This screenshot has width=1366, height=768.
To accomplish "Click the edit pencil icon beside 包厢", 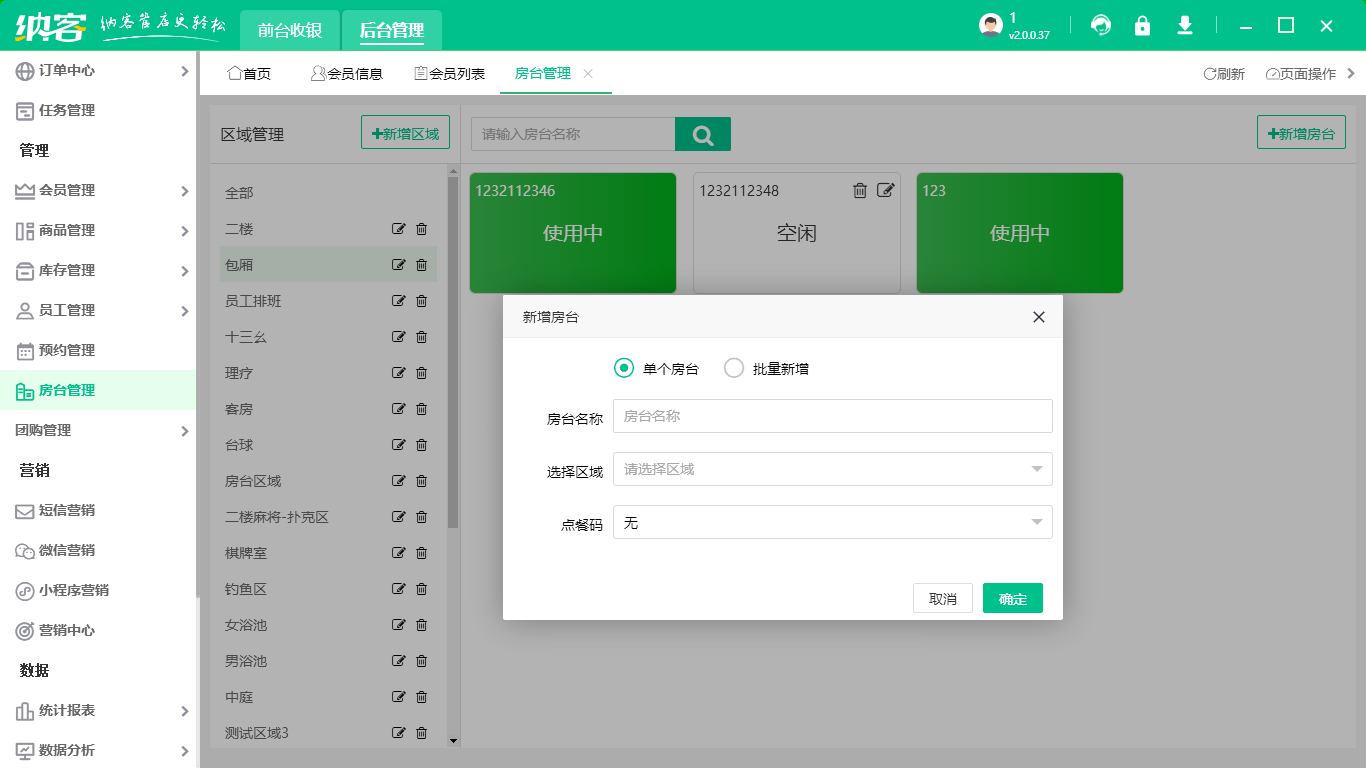I will point(398,265).
